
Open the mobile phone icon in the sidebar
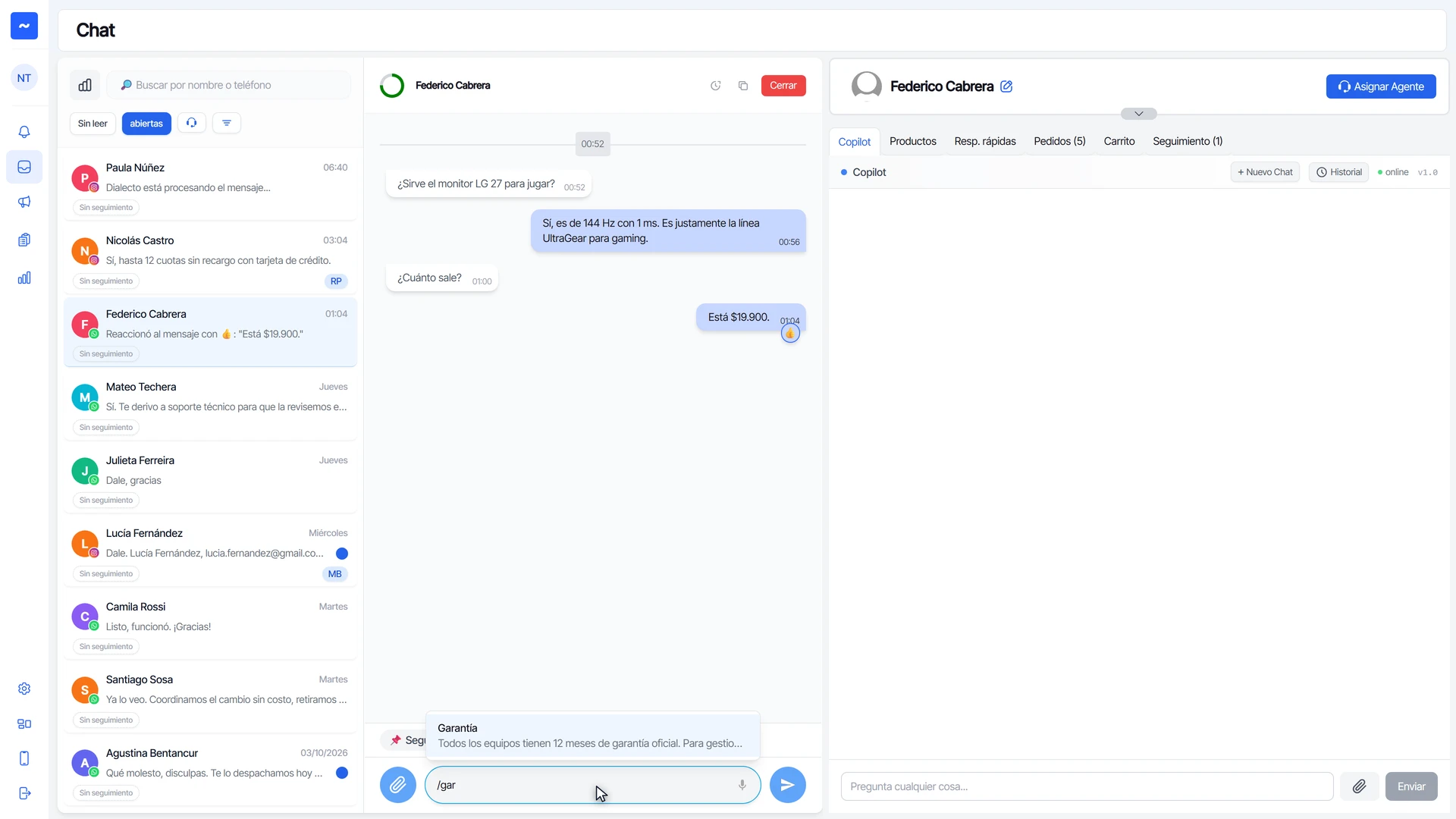click(24, 758)
